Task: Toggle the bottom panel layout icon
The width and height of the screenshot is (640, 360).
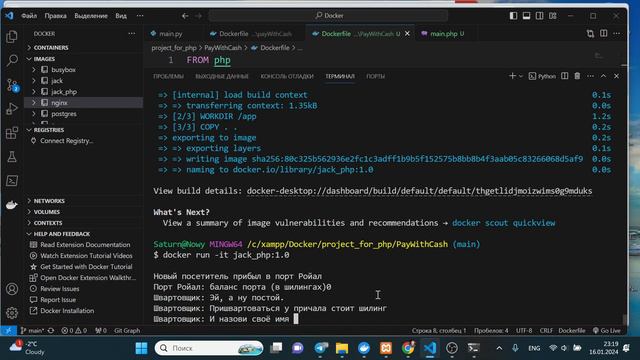Action: 527,16
